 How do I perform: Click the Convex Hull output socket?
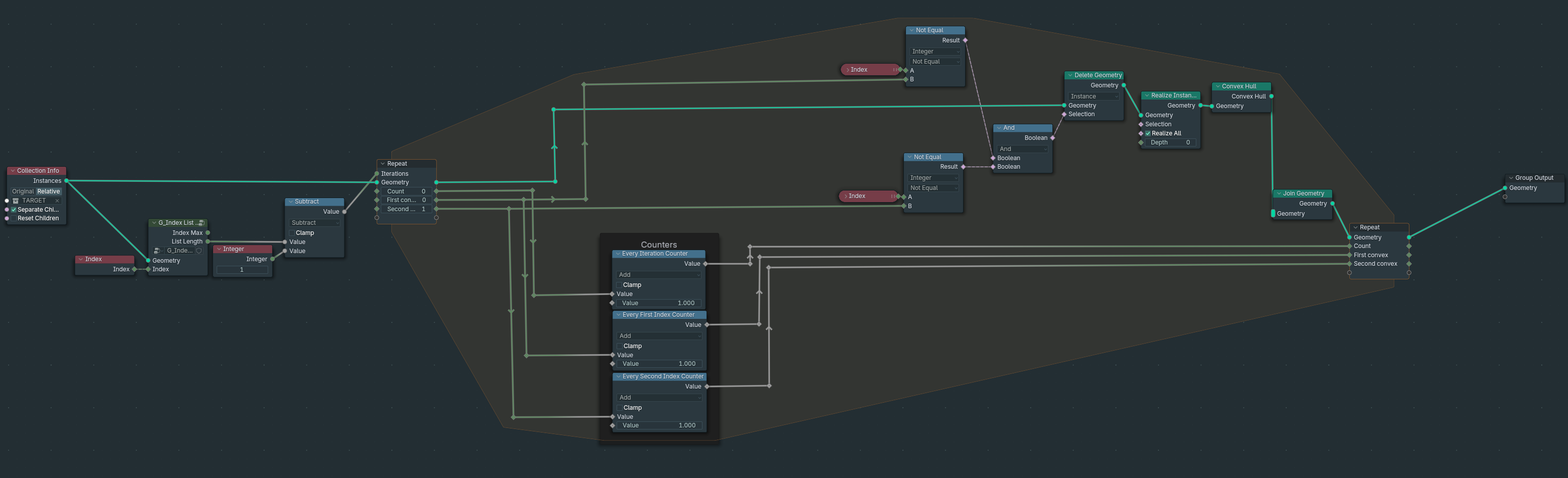pyautogui.click(x=1271, y=96)
